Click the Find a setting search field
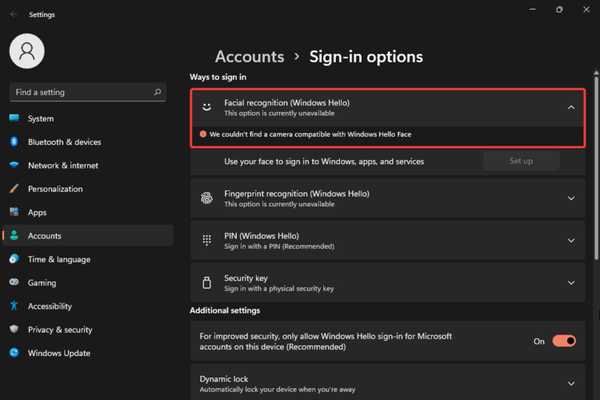Image resolution: width=600 pixels, height=400 pixels. click(80, 92)
